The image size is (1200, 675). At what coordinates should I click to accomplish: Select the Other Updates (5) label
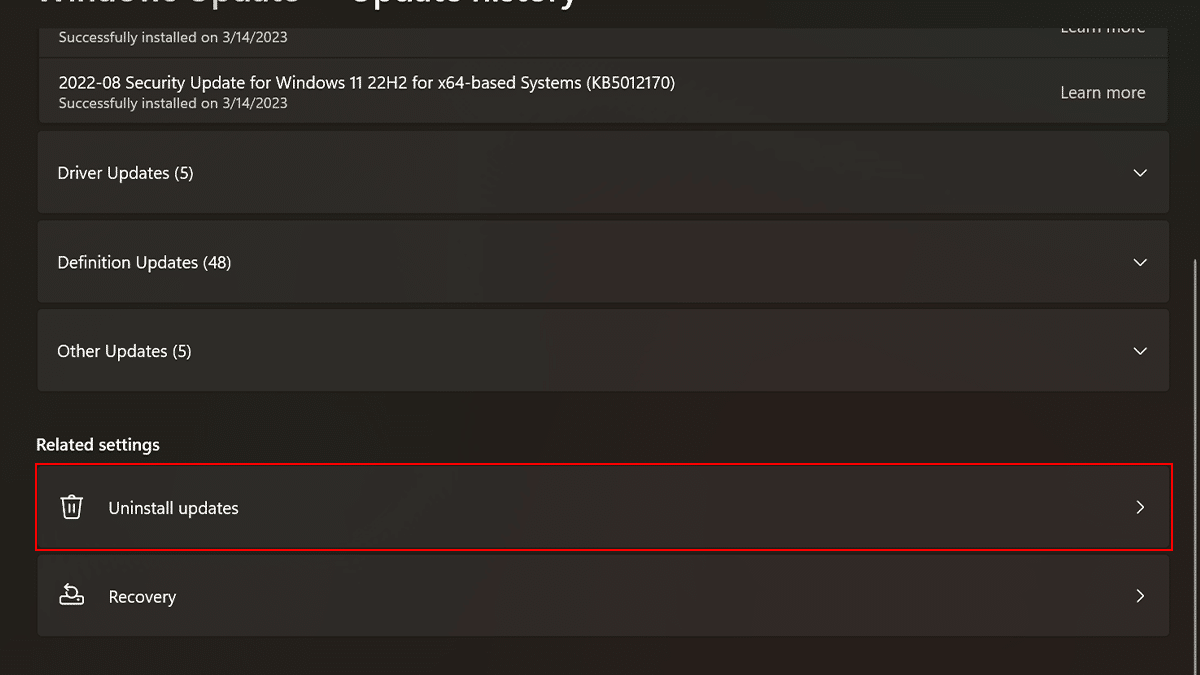click(124, 351)
